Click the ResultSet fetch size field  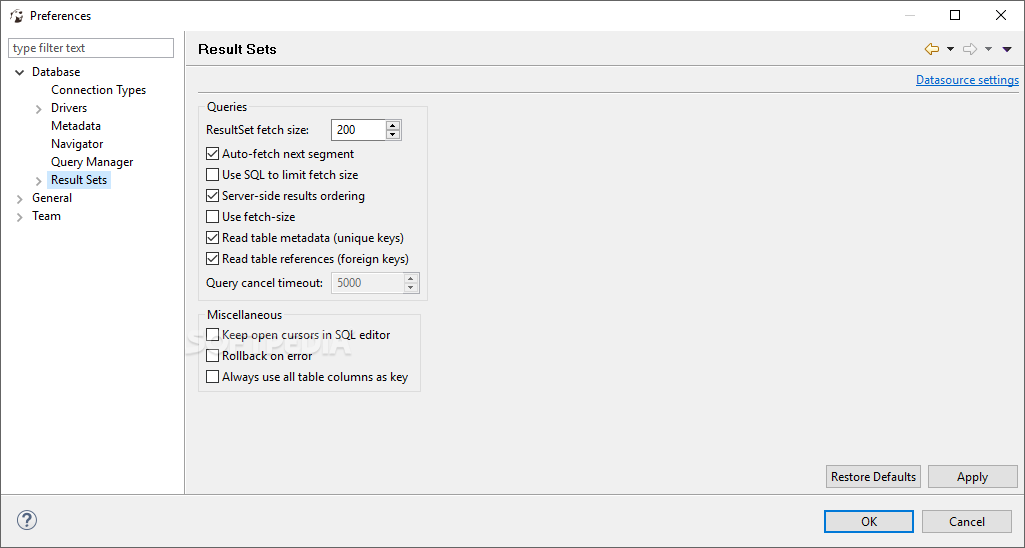[358, 130]
